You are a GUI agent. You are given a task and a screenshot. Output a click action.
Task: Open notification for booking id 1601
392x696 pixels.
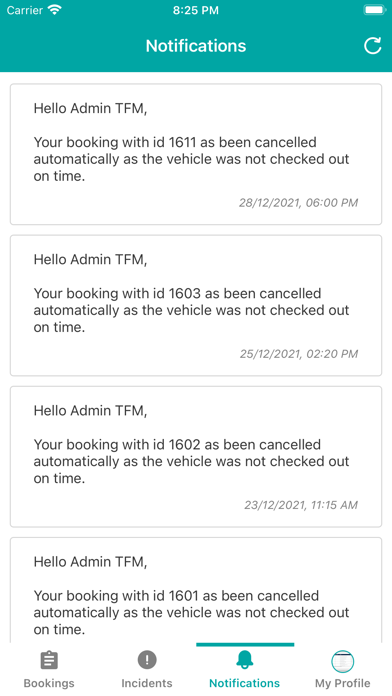click(196, 590)
